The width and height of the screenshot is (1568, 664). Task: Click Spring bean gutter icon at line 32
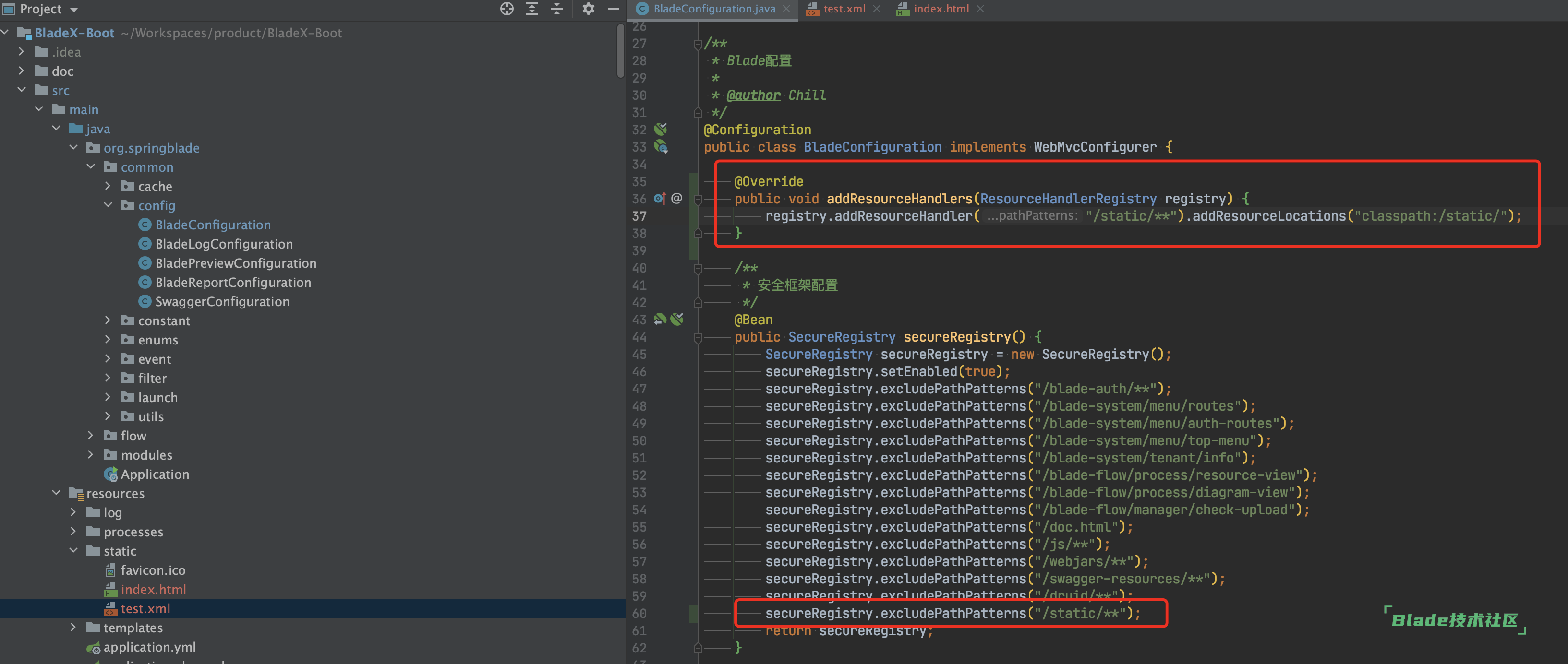tap(661, 129)
